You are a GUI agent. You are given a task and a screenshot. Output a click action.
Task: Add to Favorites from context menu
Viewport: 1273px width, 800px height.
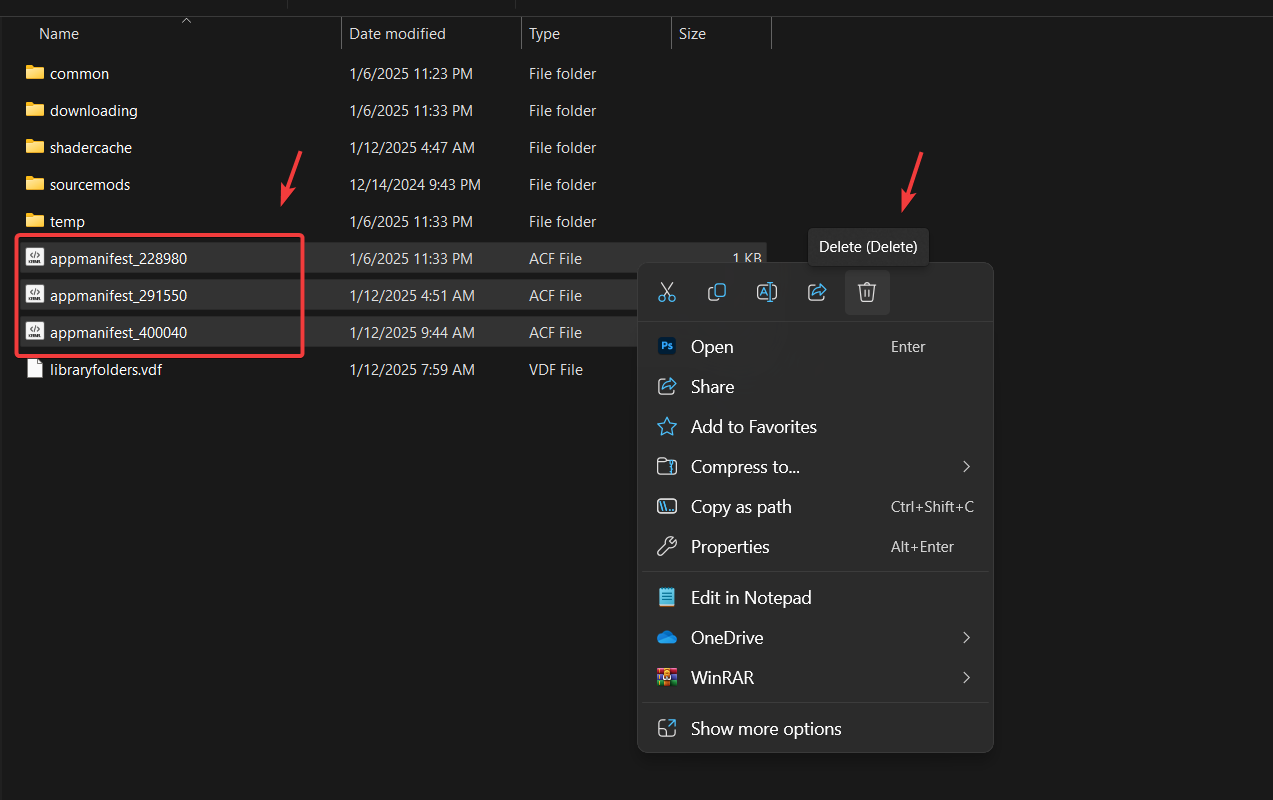pos(754,427)
